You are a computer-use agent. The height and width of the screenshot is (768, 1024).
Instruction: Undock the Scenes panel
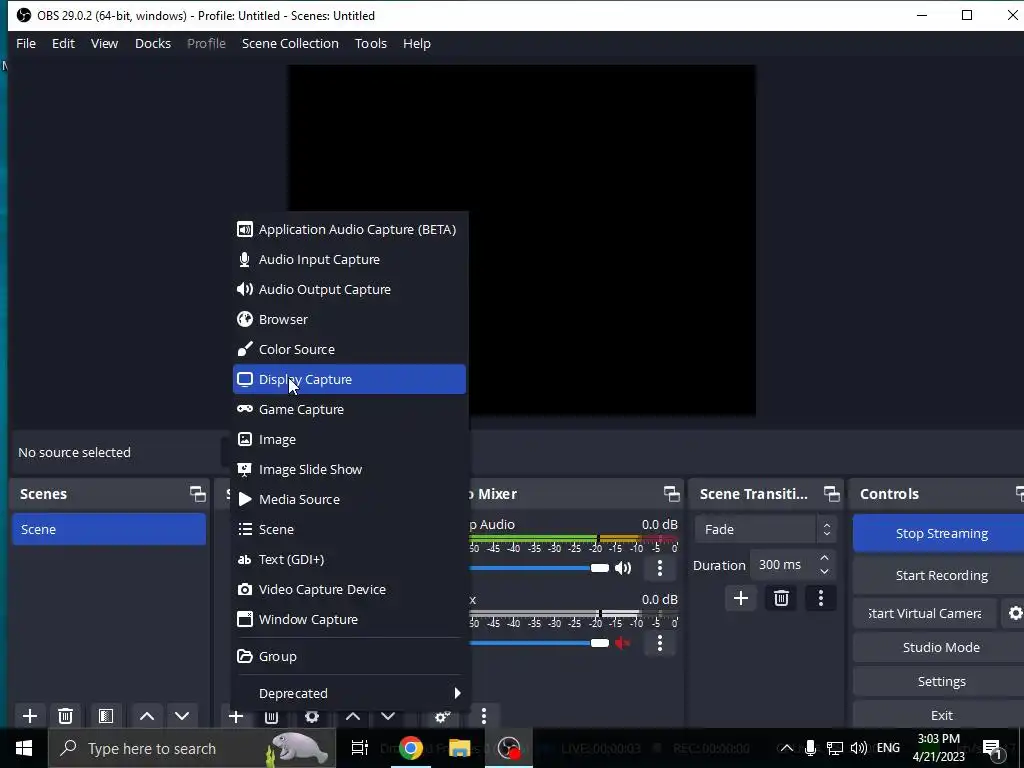[197, 494]
